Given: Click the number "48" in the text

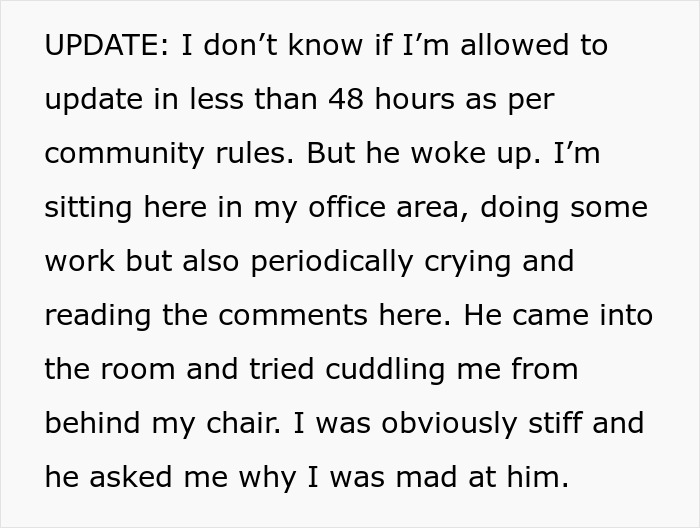Looking at the screenshot, I should coord(346,99).
